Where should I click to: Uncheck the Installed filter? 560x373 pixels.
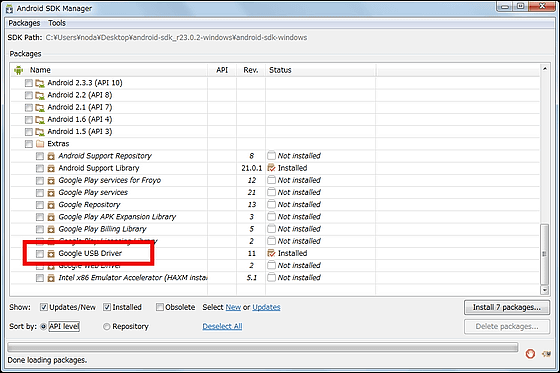(x=107, y=307)
